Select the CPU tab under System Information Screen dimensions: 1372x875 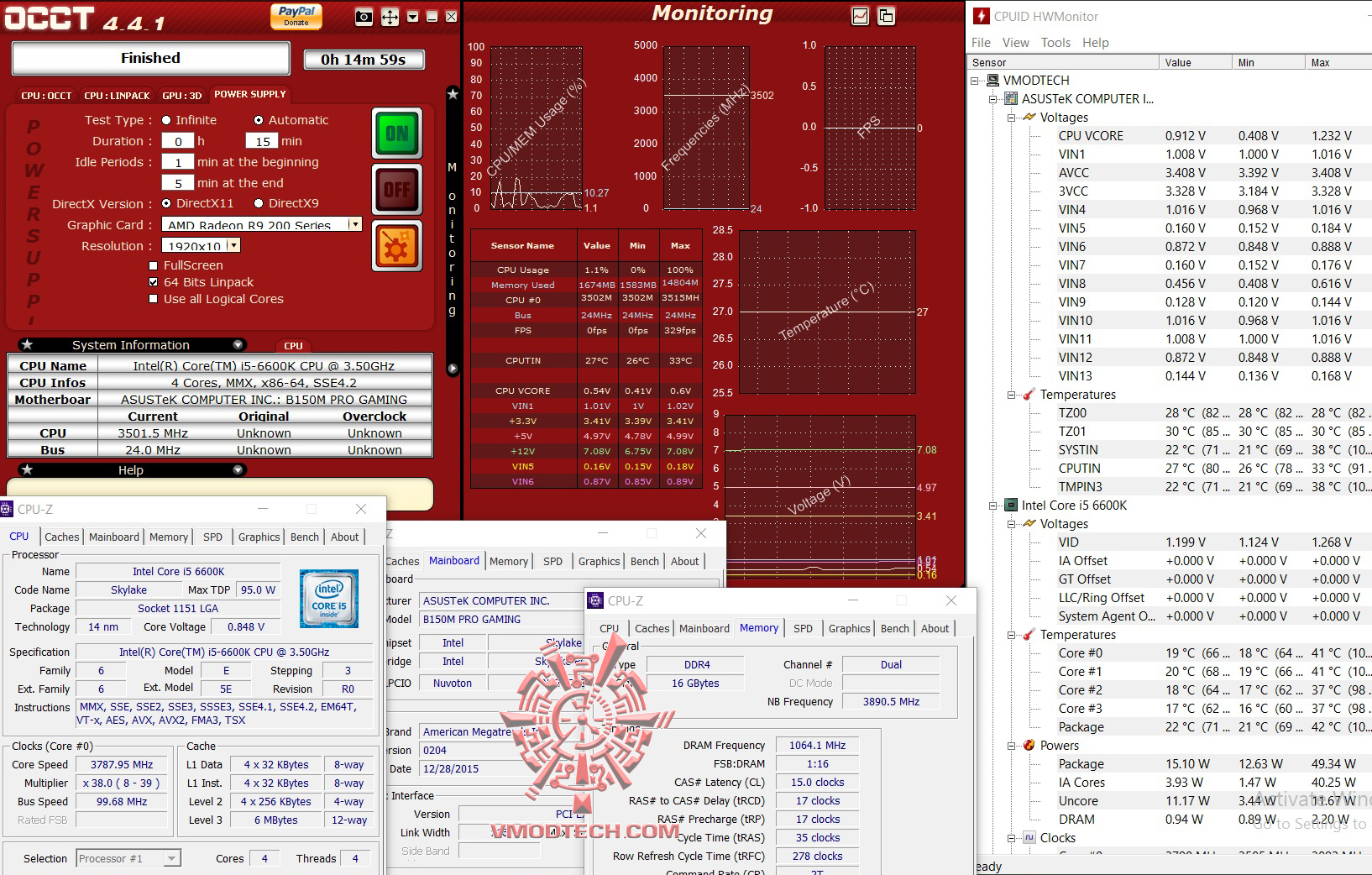[293, 346]
